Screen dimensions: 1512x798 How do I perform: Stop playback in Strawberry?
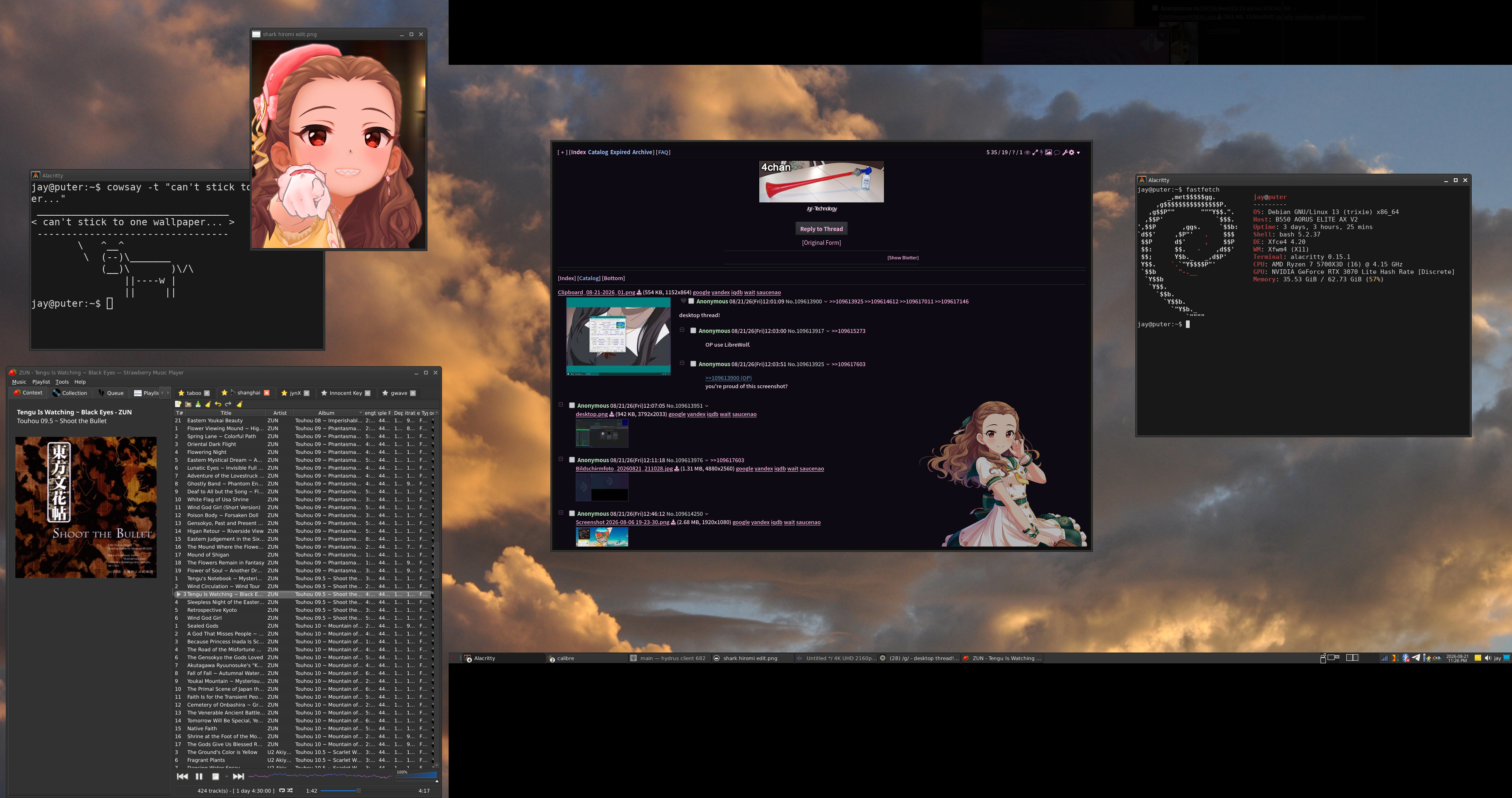click(x=216, y=776)
